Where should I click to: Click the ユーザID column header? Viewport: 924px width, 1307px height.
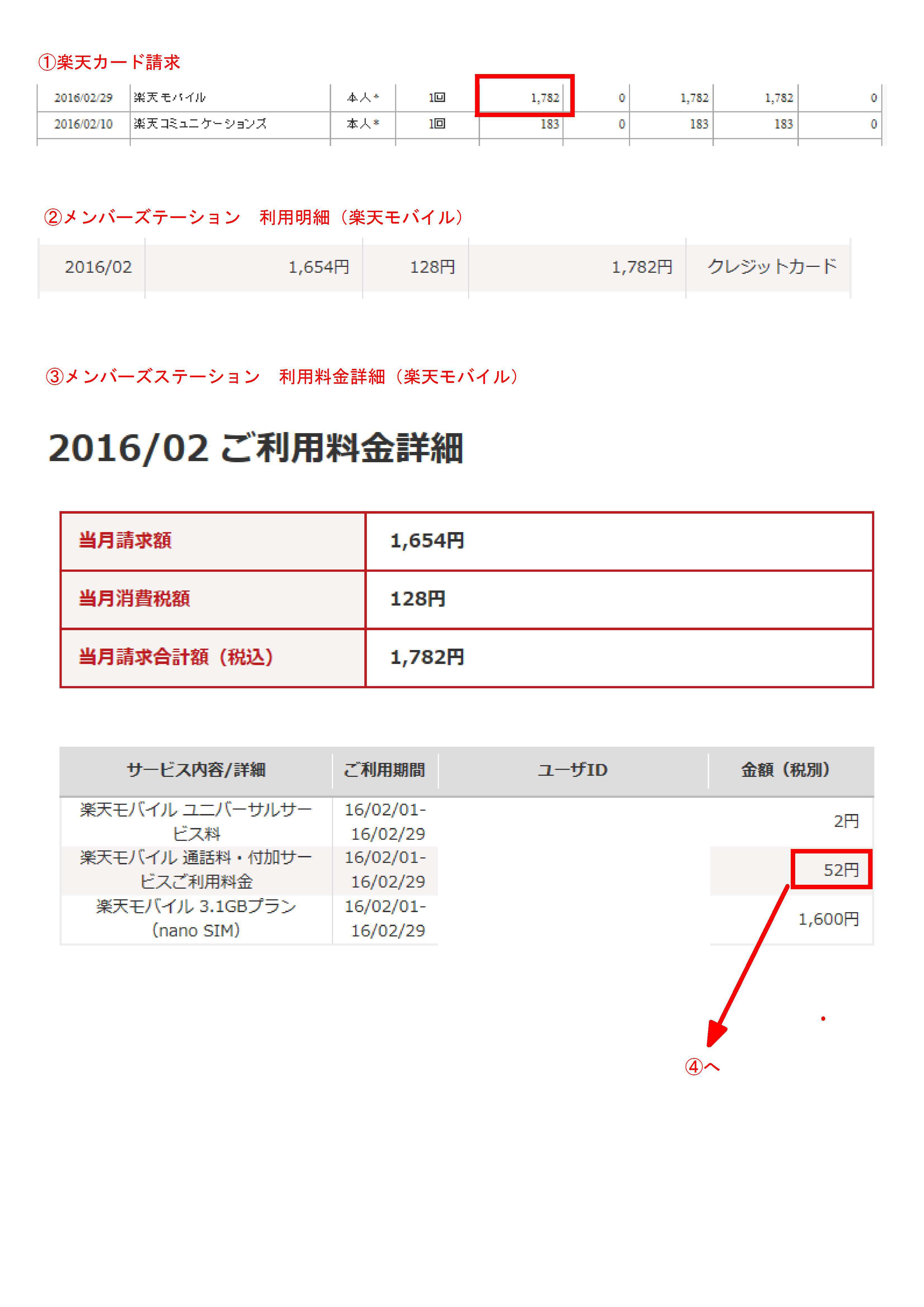point(573,770)
